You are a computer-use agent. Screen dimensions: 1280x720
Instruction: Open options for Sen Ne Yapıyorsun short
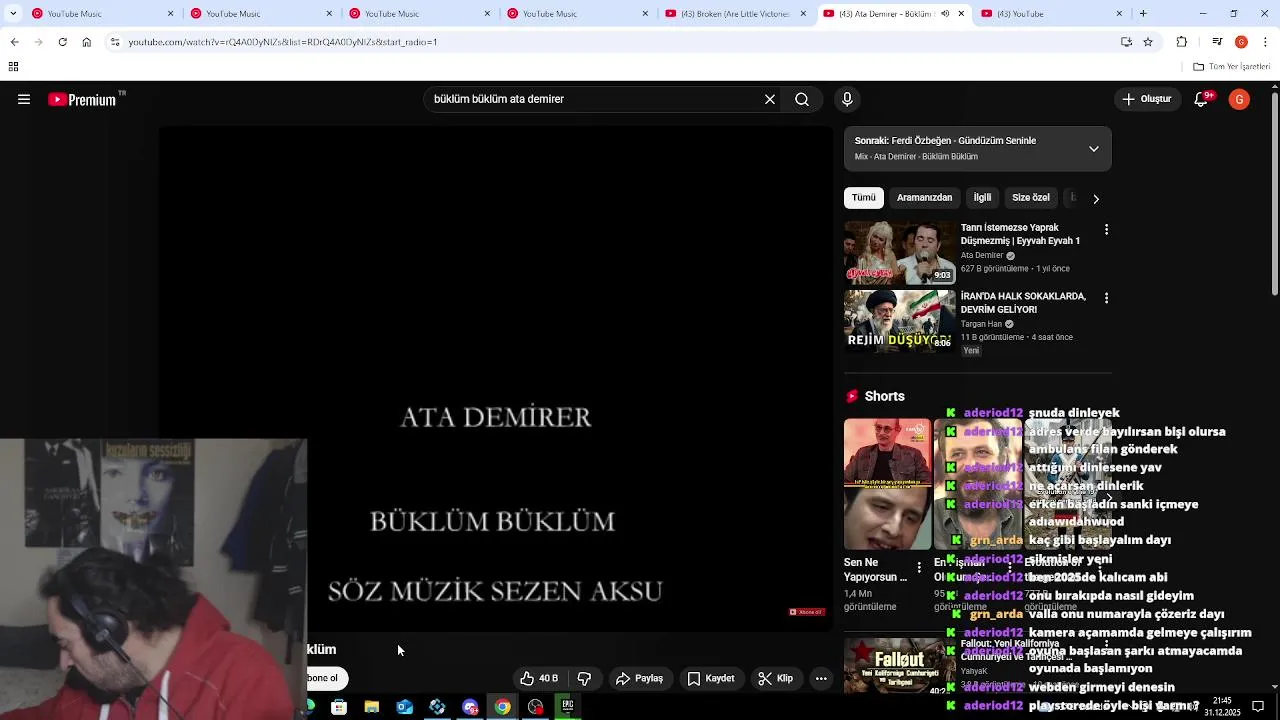click(919, 568)
